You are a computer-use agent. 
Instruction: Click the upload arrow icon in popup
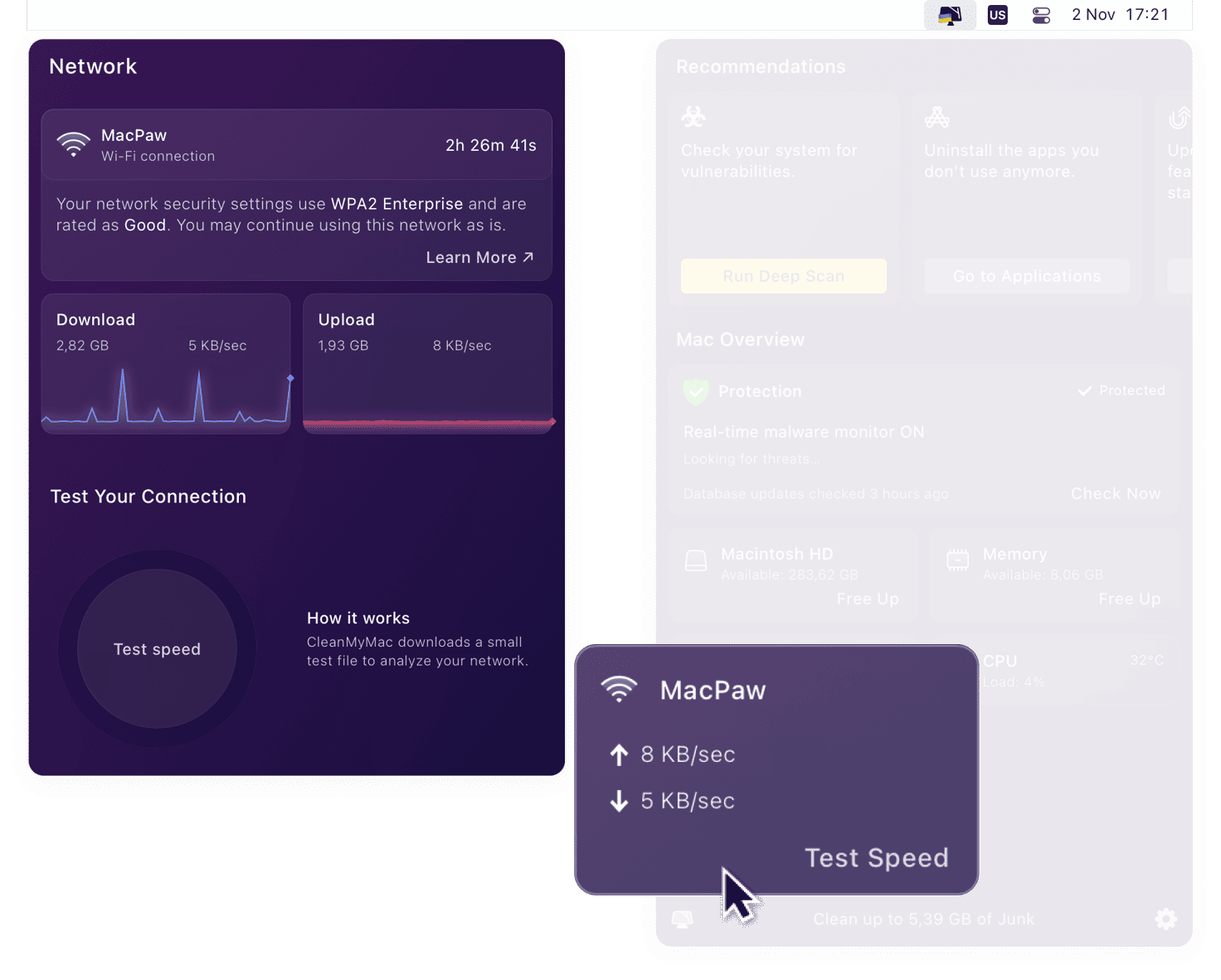619,754
